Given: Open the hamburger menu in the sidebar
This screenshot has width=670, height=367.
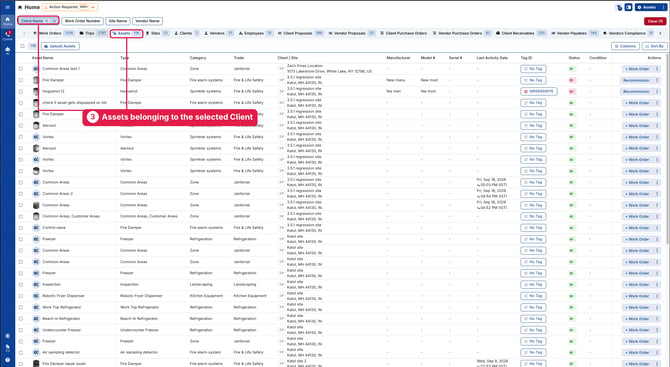Looking at the screenshot, I should tap(7, 7).
